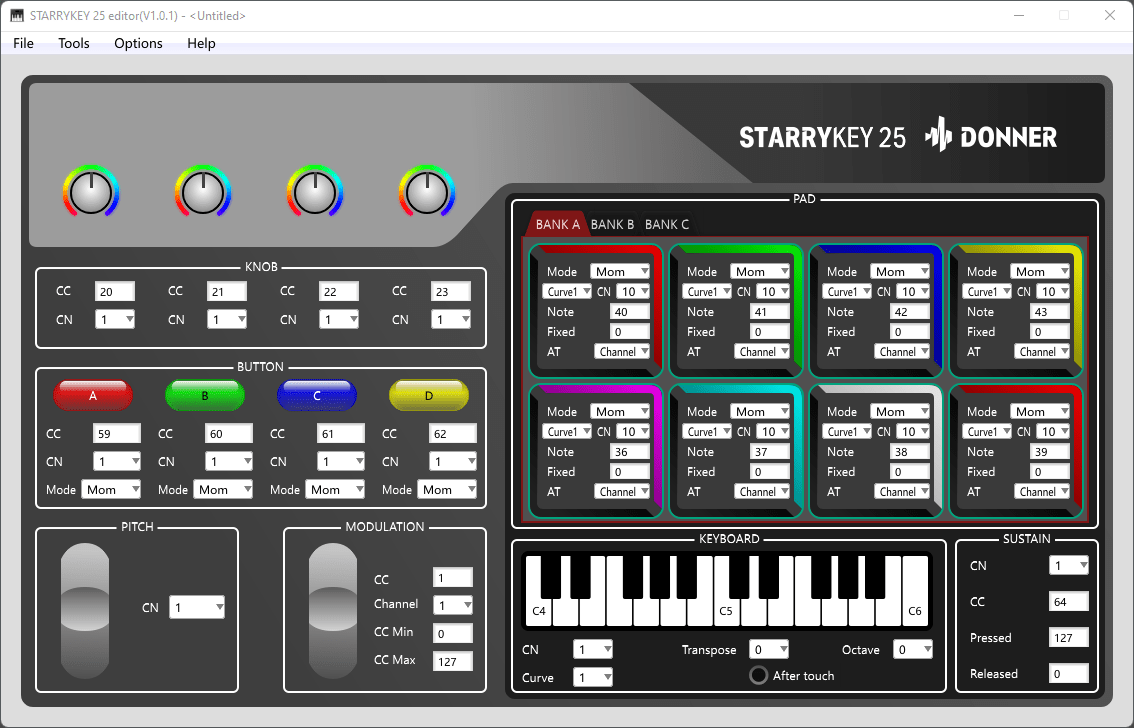Enable the After touch option
Screen dimensions: 1134x728
coord(758,675)
